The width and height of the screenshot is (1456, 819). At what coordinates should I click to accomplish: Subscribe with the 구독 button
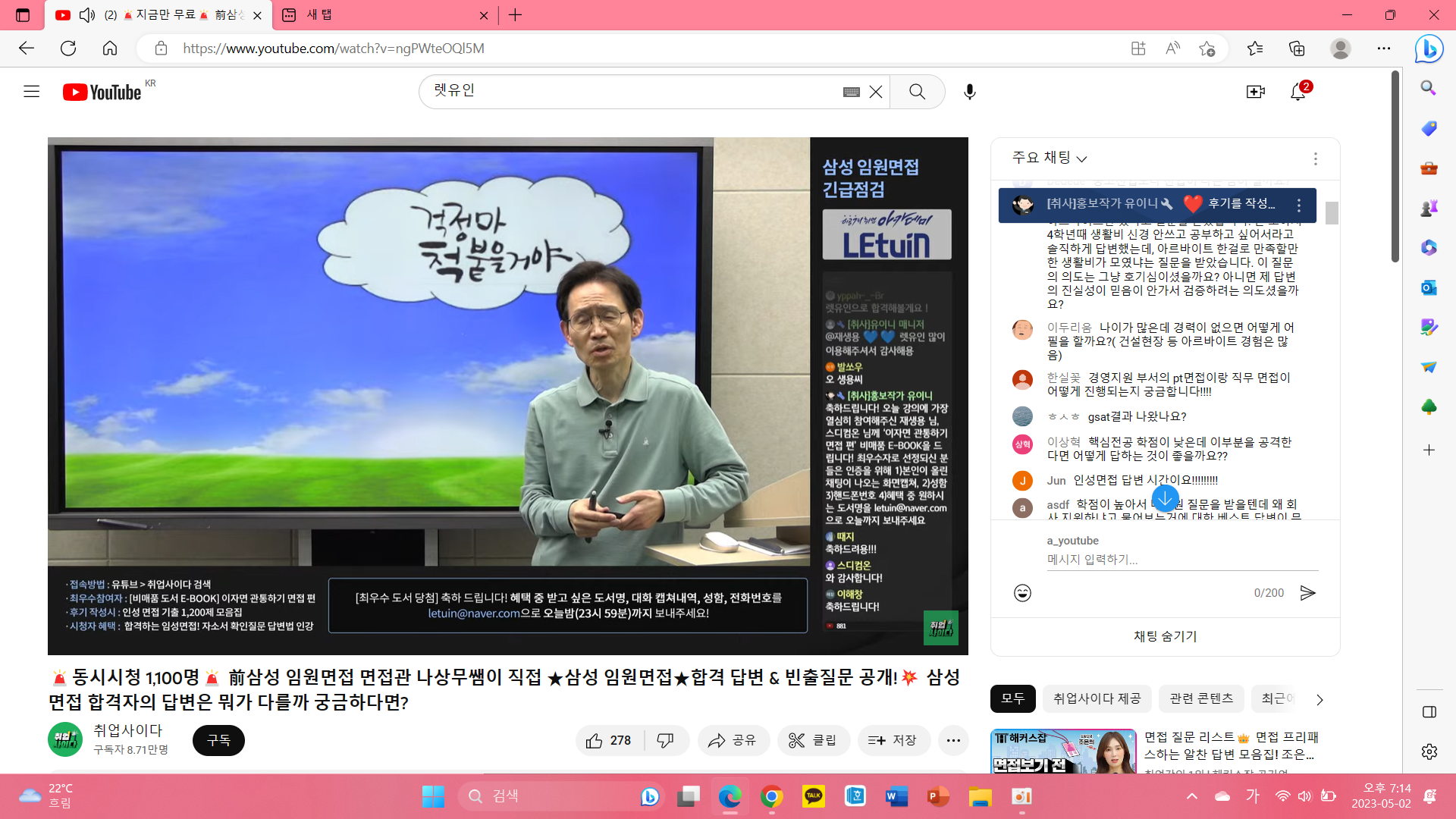pos(218,740)
